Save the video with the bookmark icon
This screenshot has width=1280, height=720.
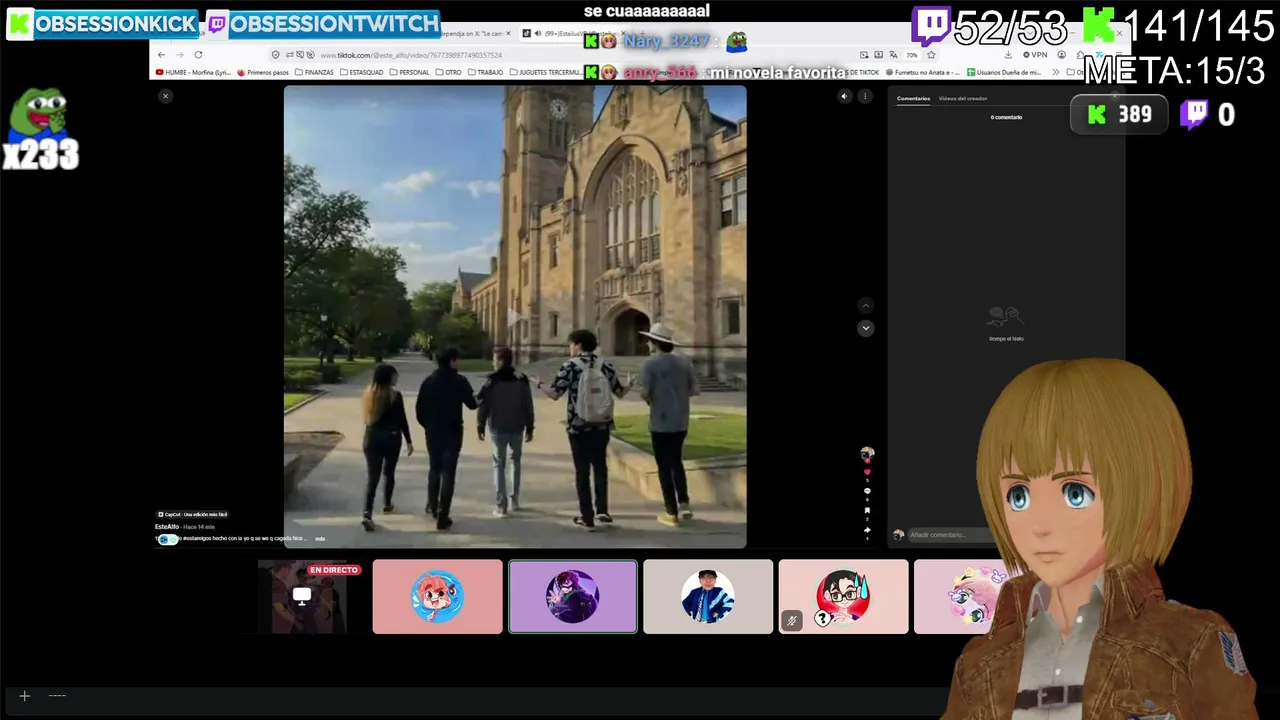[x=867, y=510]
